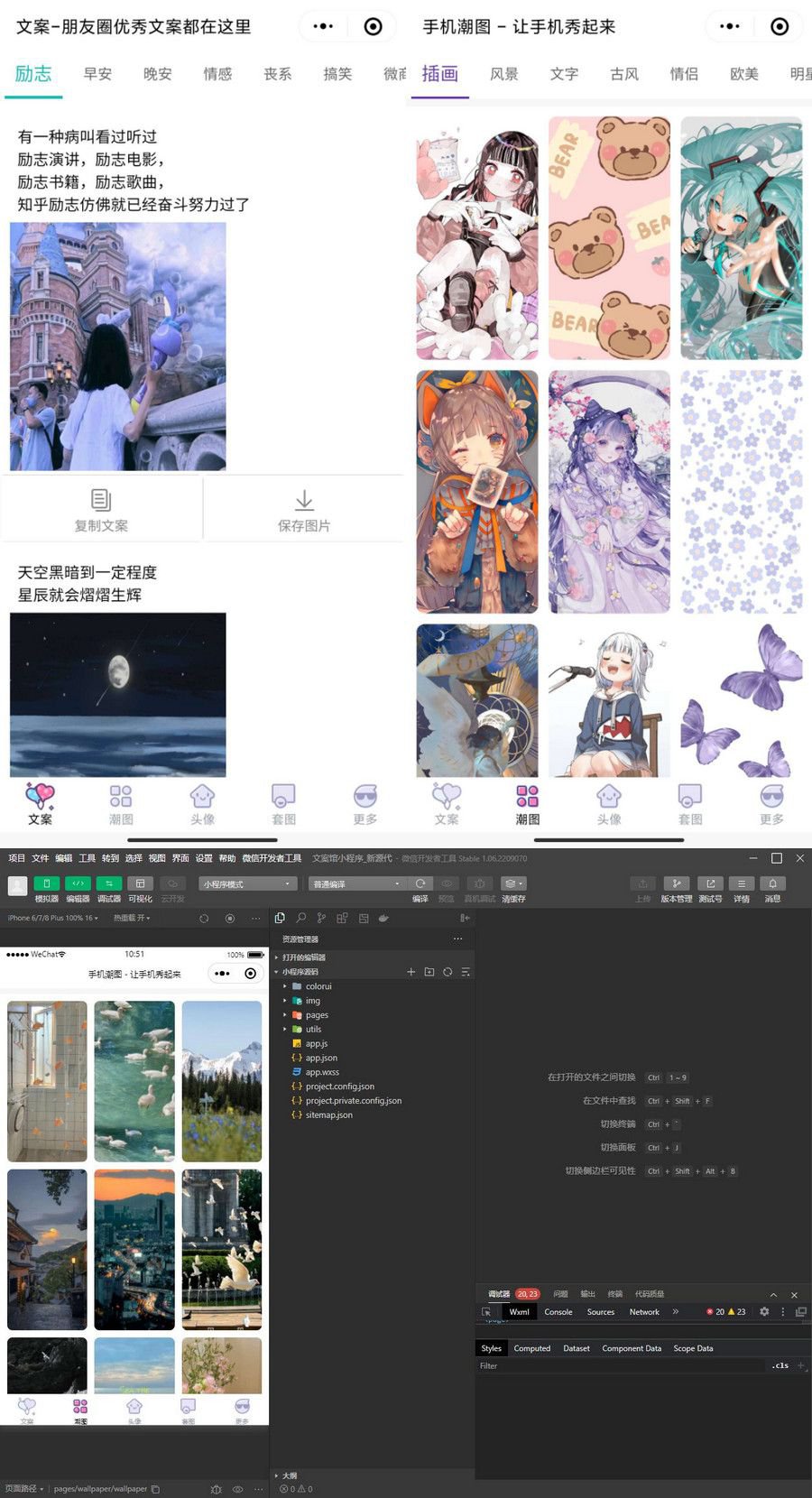
Task: Copy the page path icon in status bar
Action: tap(155, 1489)
